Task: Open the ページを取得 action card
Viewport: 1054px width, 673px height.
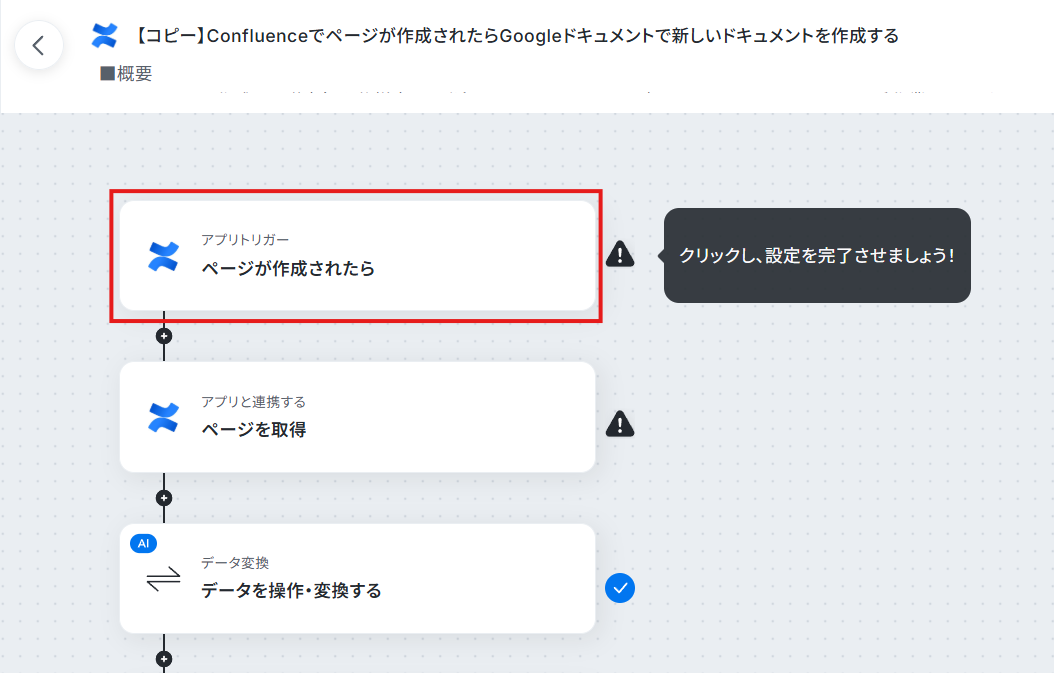Action: tap(358, 417)
